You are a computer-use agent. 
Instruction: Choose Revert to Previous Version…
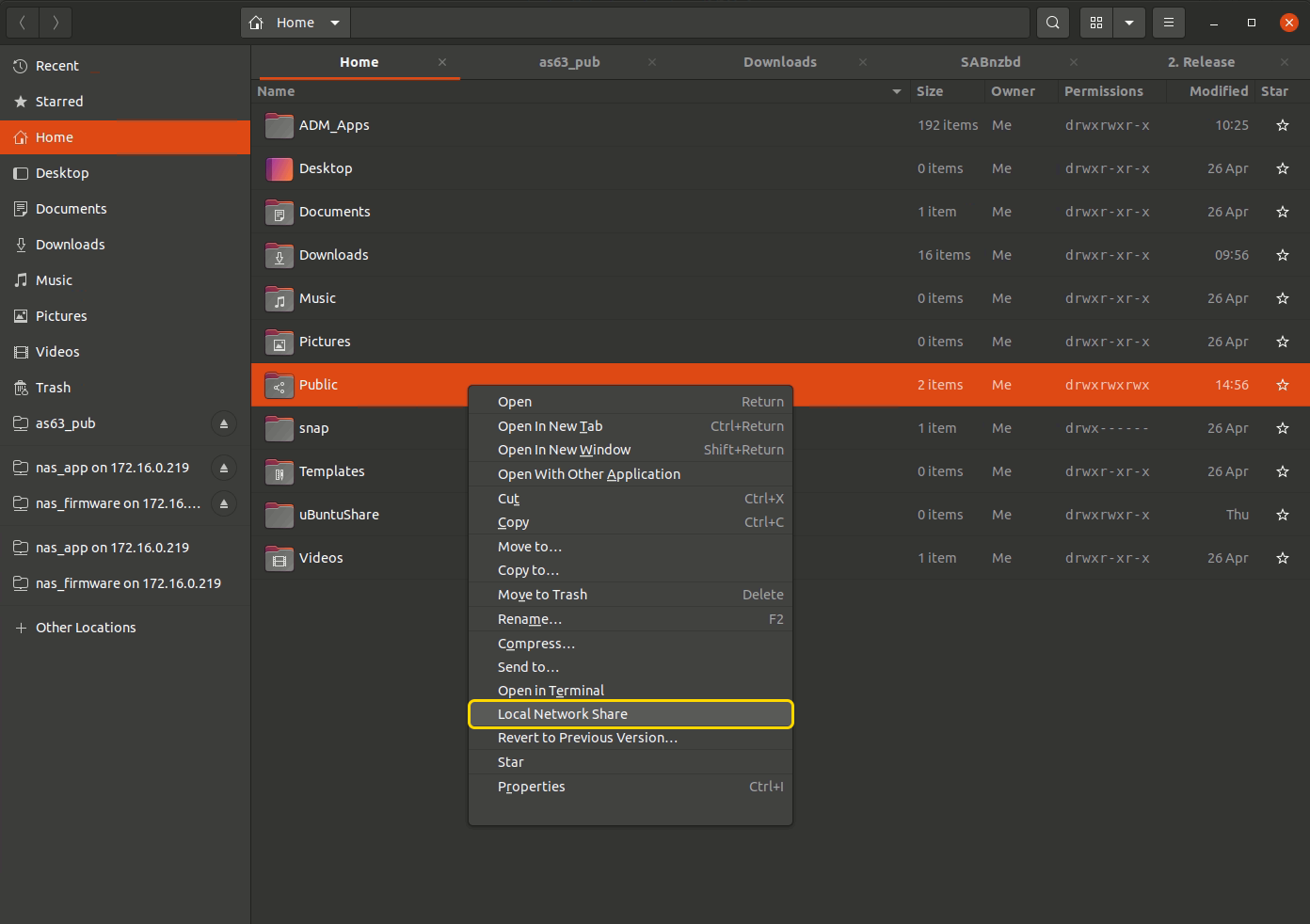[x=631, y=738]
